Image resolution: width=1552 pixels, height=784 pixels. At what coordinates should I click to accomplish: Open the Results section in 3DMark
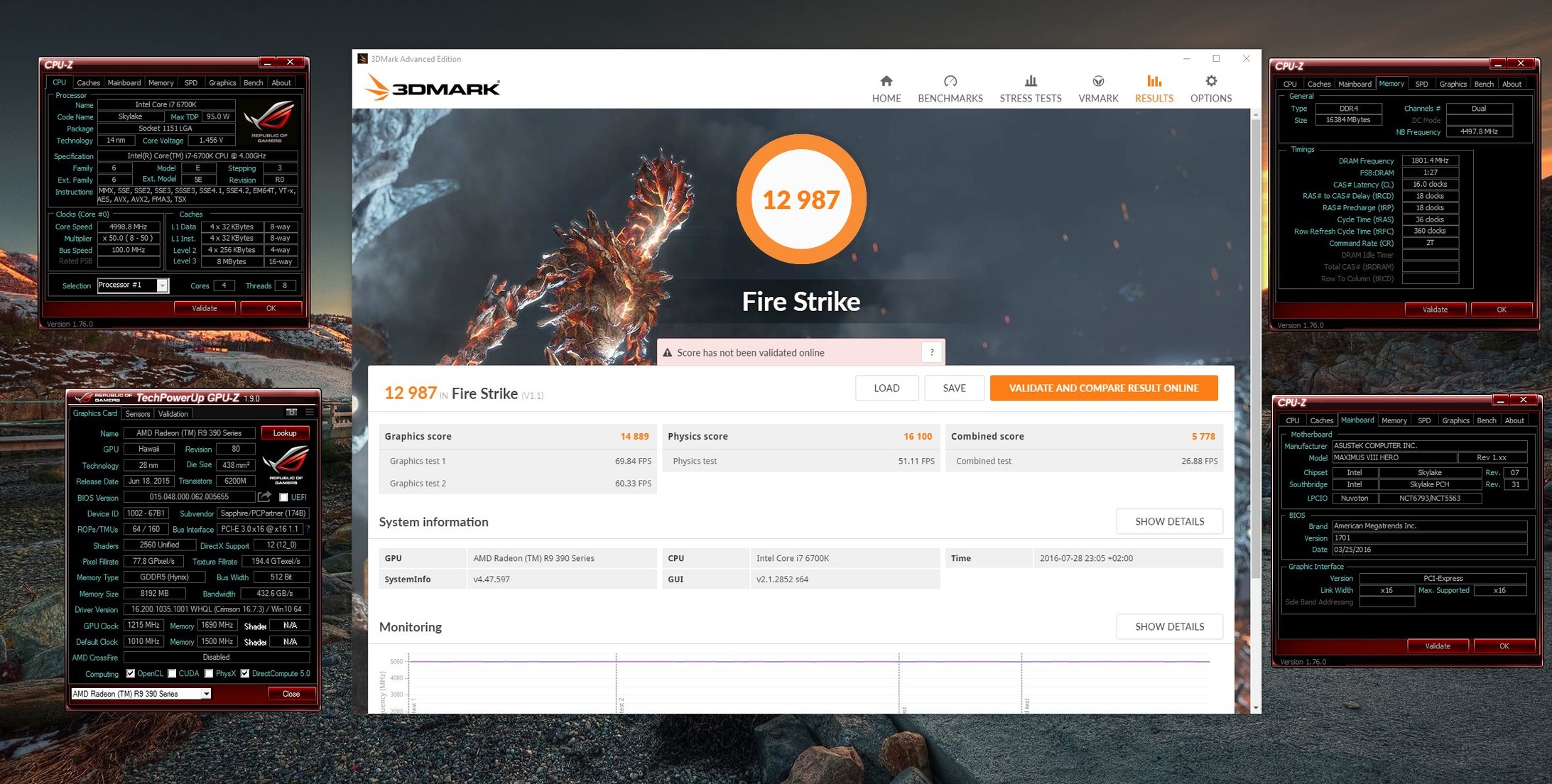(1154, 89)
